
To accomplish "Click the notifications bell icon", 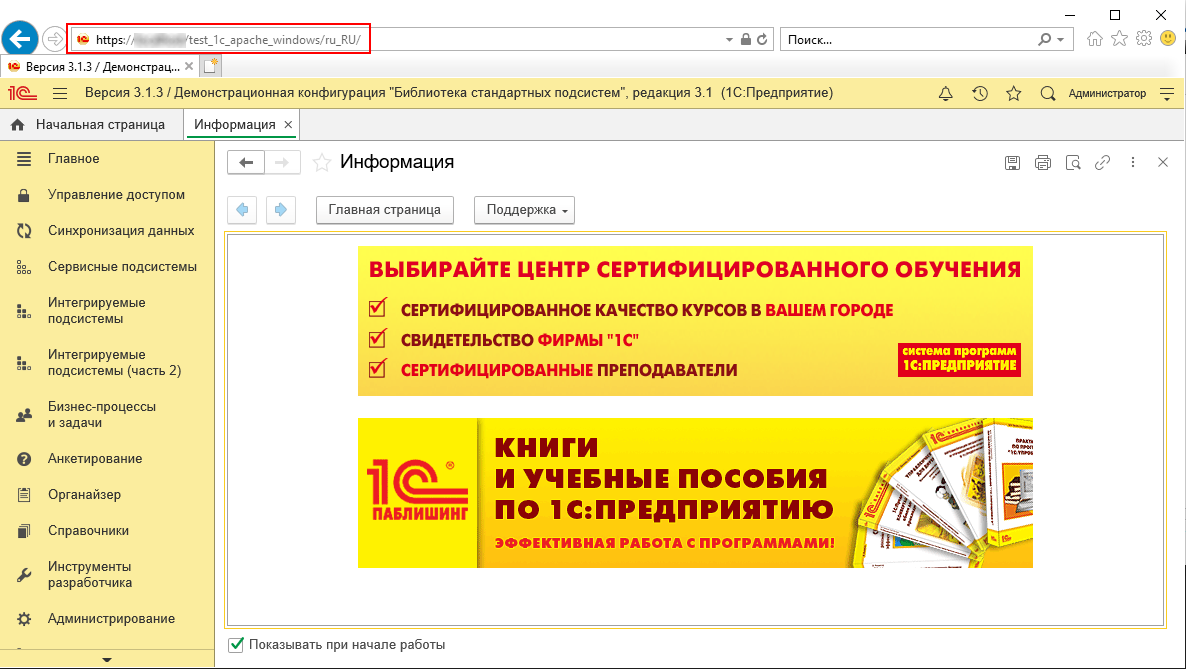I will (946, 94).
